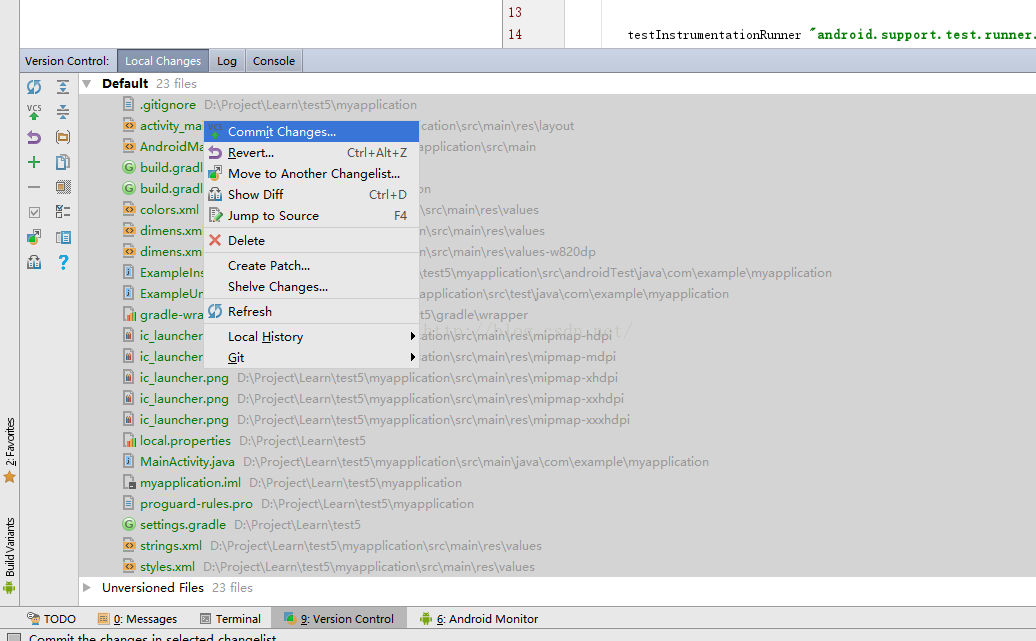Image resolution: width=1036 pixels, height=641 pixels.
Task: Click the Show Diff icon in left toolbar
Action: pos(63,162)
